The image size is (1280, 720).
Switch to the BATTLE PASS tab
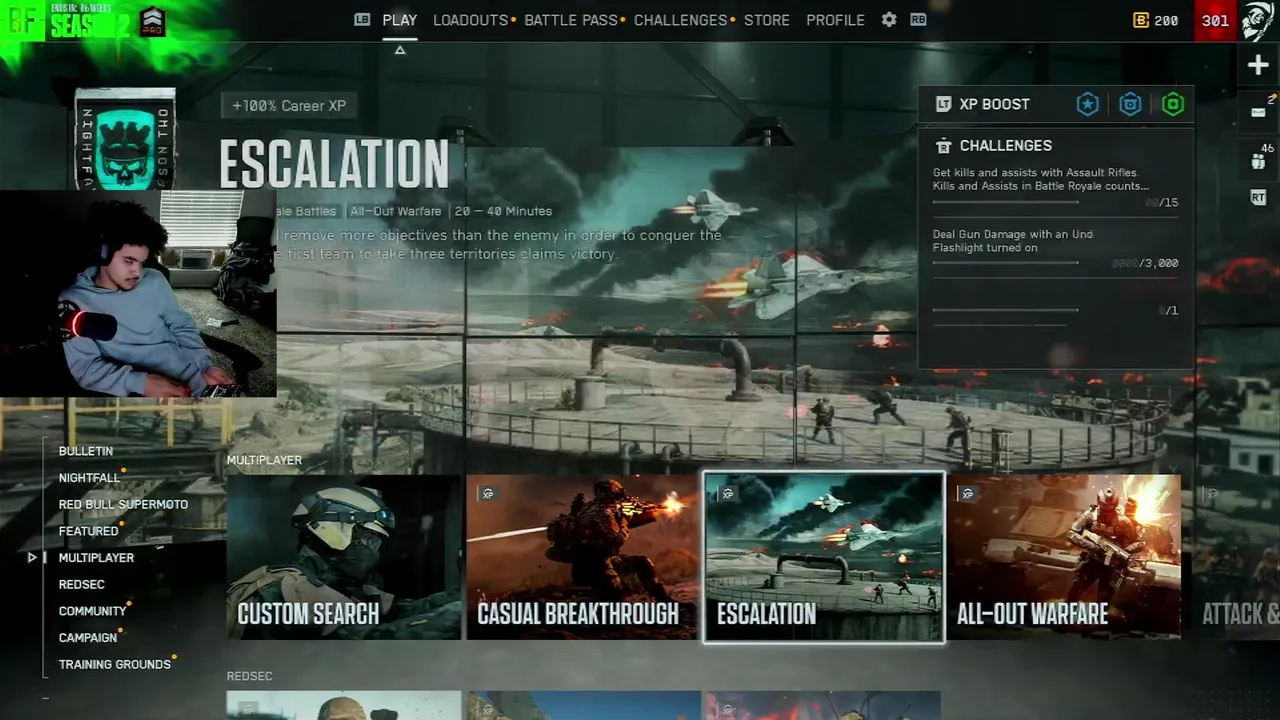572,20
